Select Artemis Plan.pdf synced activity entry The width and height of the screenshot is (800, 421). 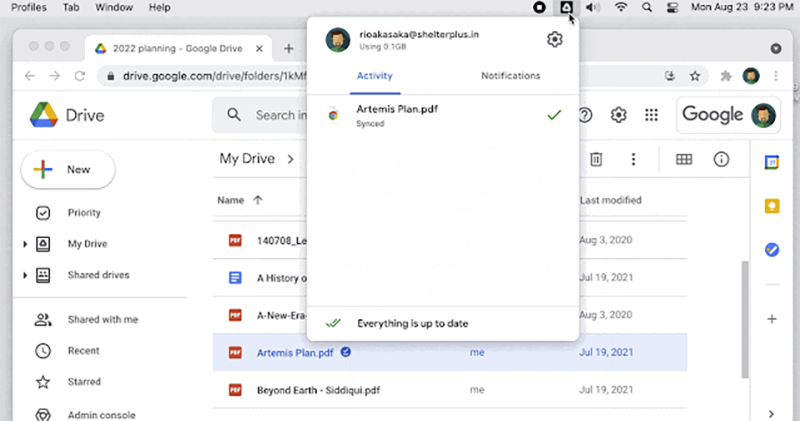click(443, 115)
